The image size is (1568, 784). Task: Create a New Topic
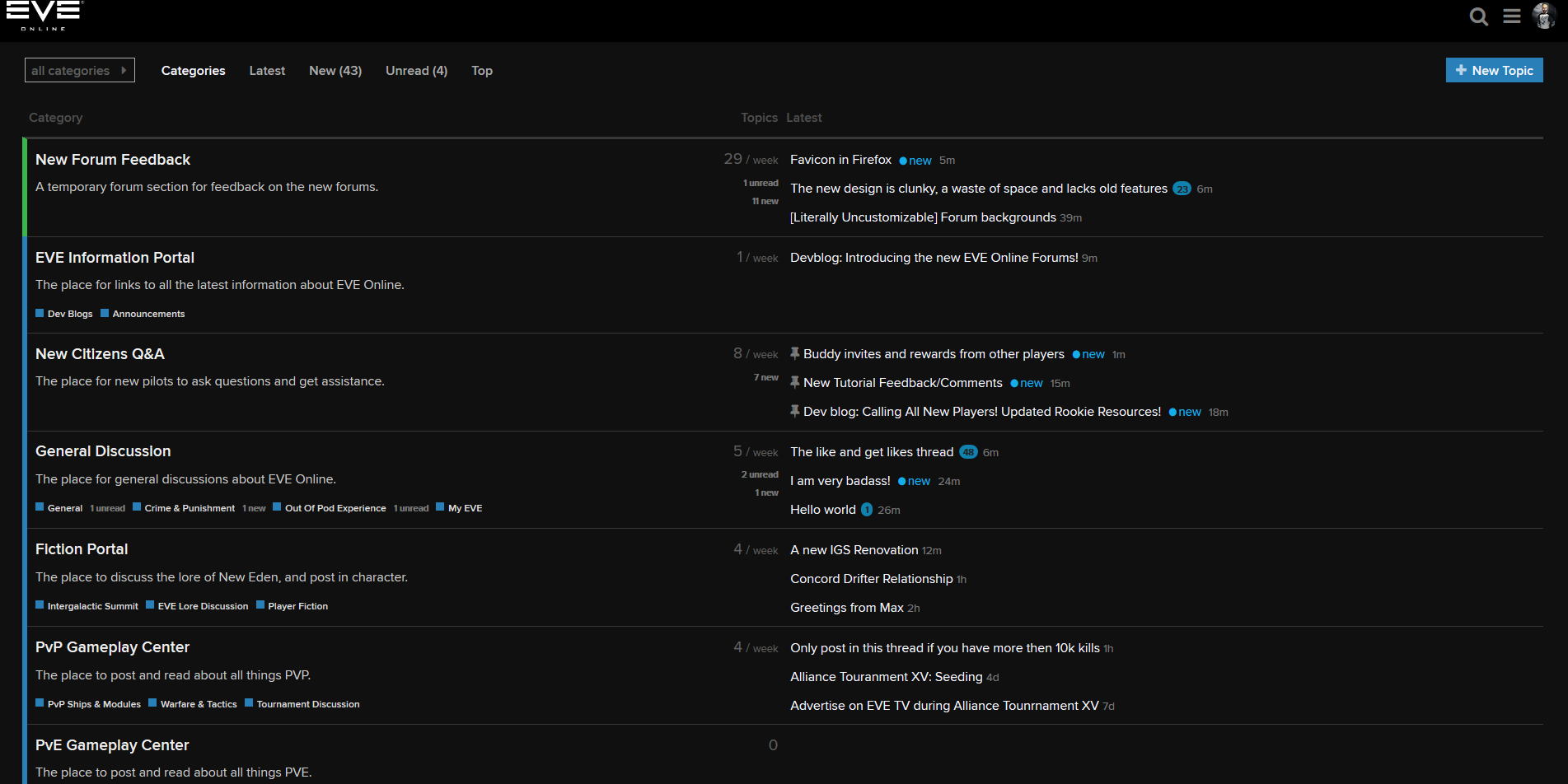click(1494, 70)
